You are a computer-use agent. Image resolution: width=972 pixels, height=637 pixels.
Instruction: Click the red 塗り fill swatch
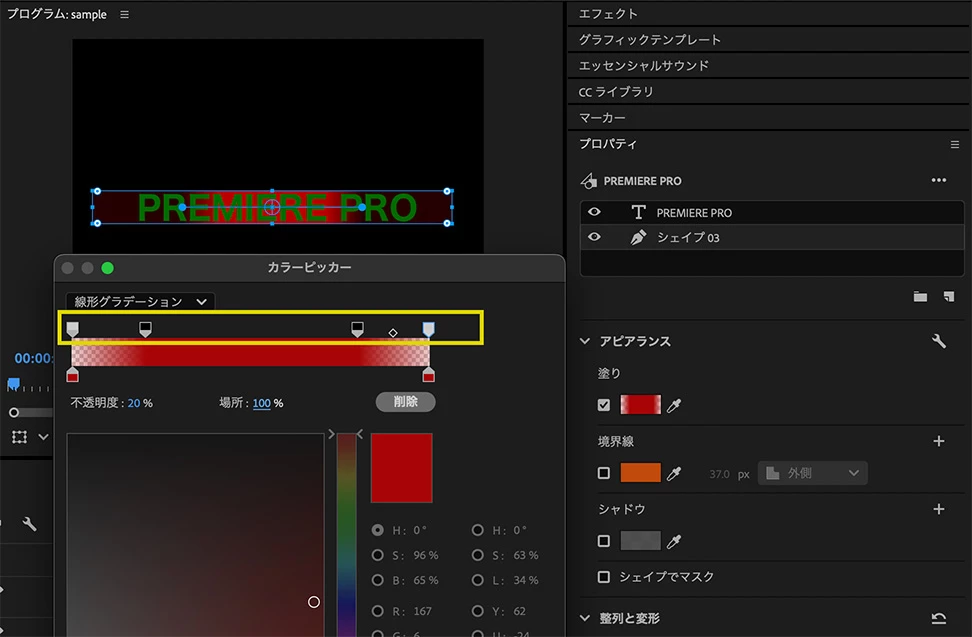coord(640,405)
